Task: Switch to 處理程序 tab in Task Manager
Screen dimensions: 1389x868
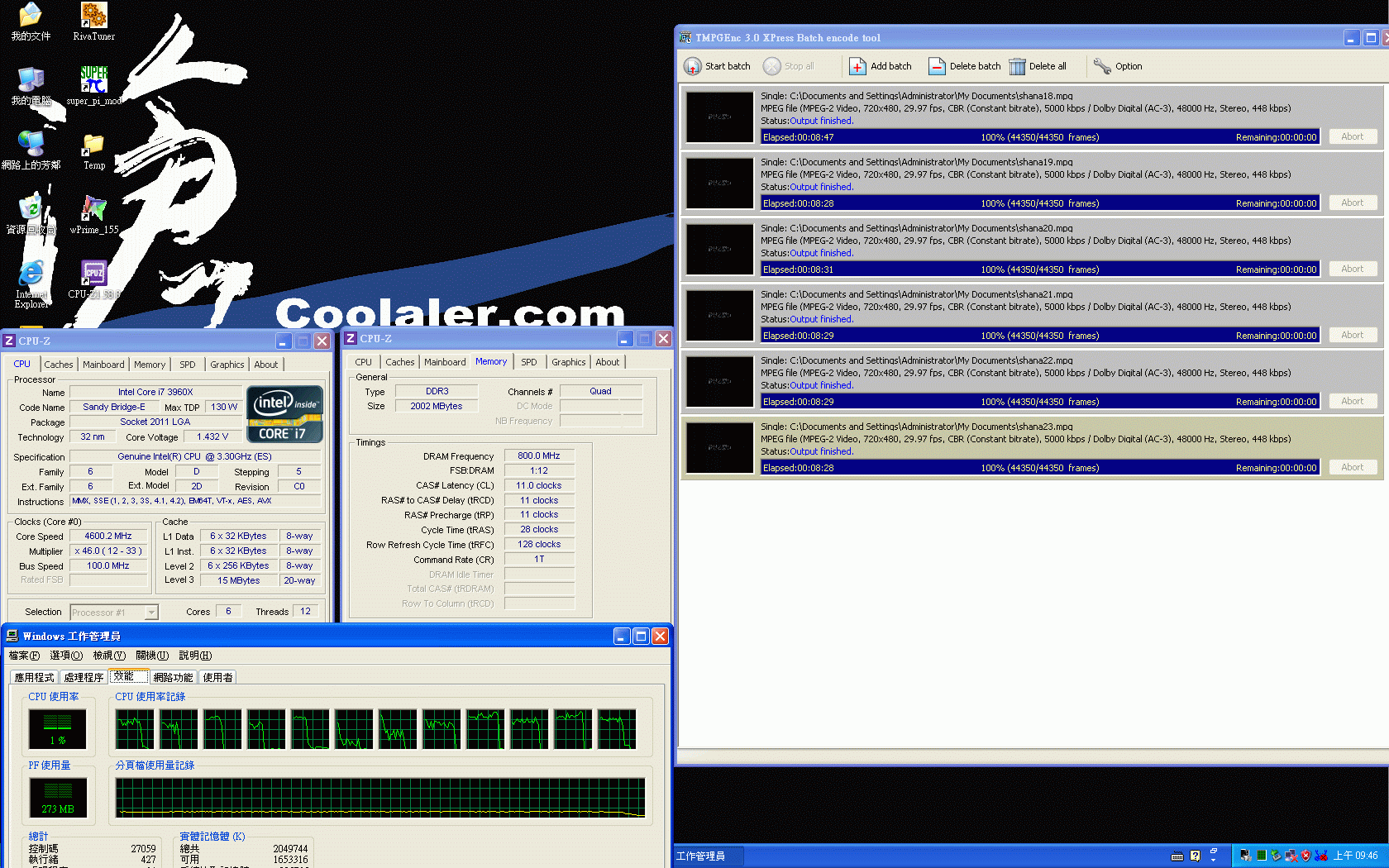Action: pos(84,677)
